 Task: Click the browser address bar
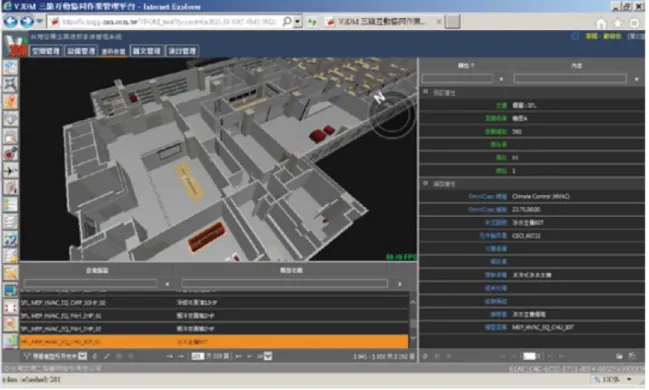[x=166, y=22]
